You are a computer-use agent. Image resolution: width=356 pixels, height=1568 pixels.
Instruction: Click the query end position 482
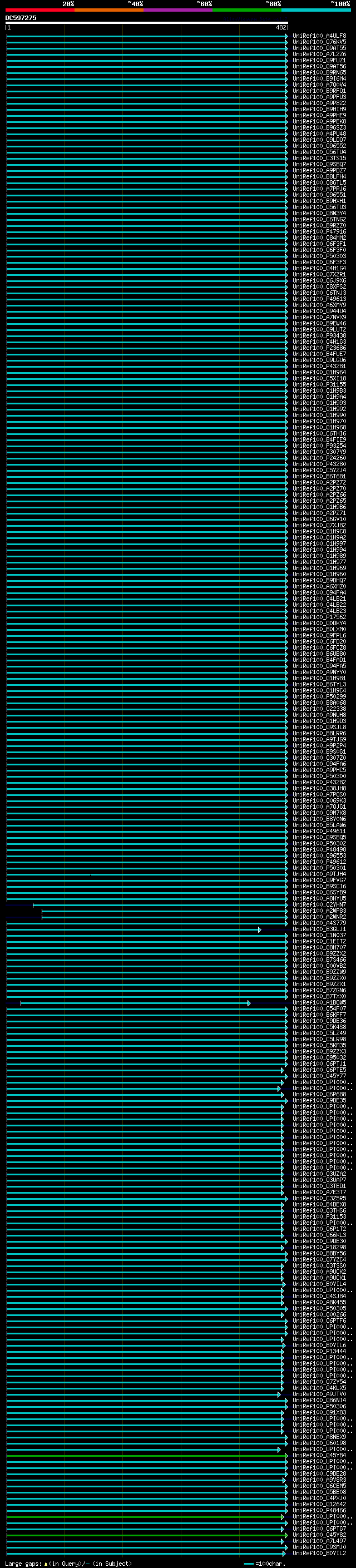pos(280,27)
